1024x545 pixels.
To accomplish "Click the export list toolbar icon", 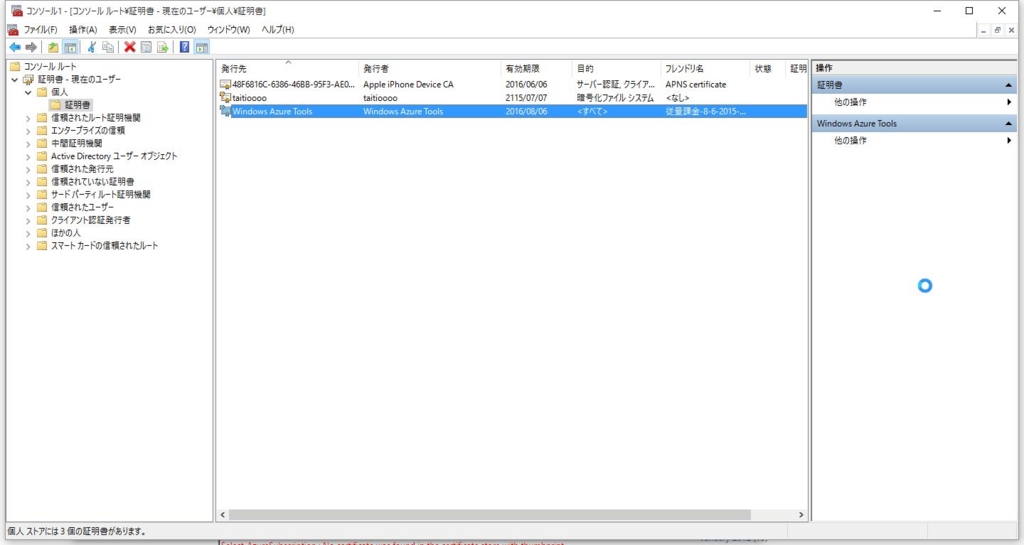I will pos(163,47).
